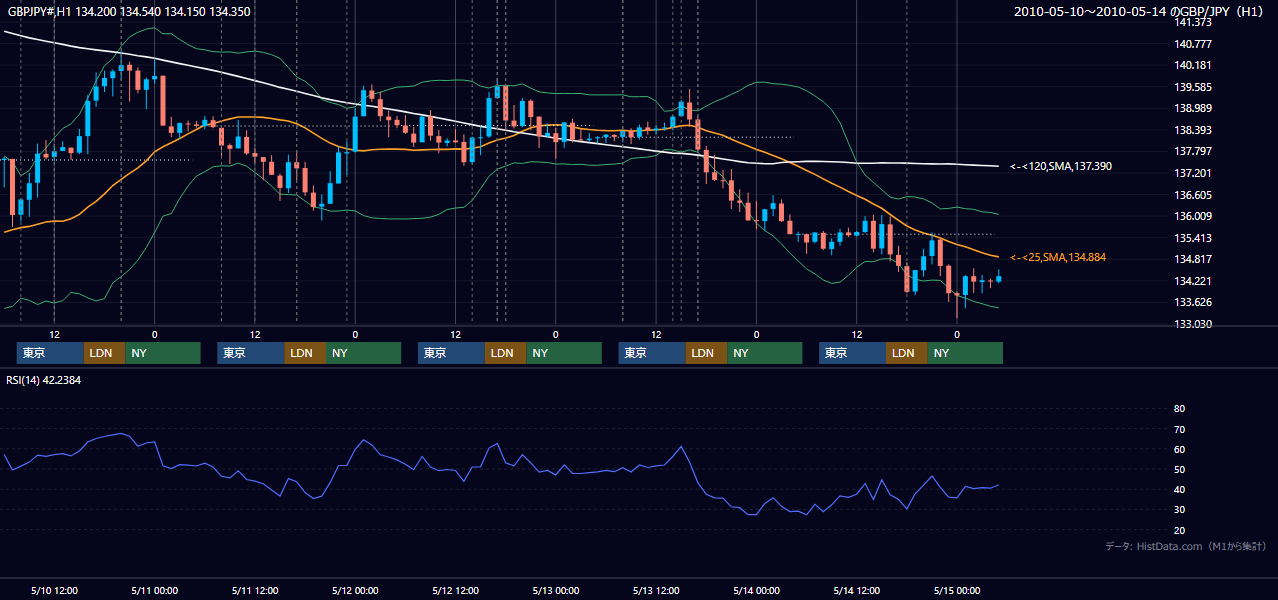
Task: Click the orange 25,SMA,134.884 indicator label
Action: click(1057, 257)
